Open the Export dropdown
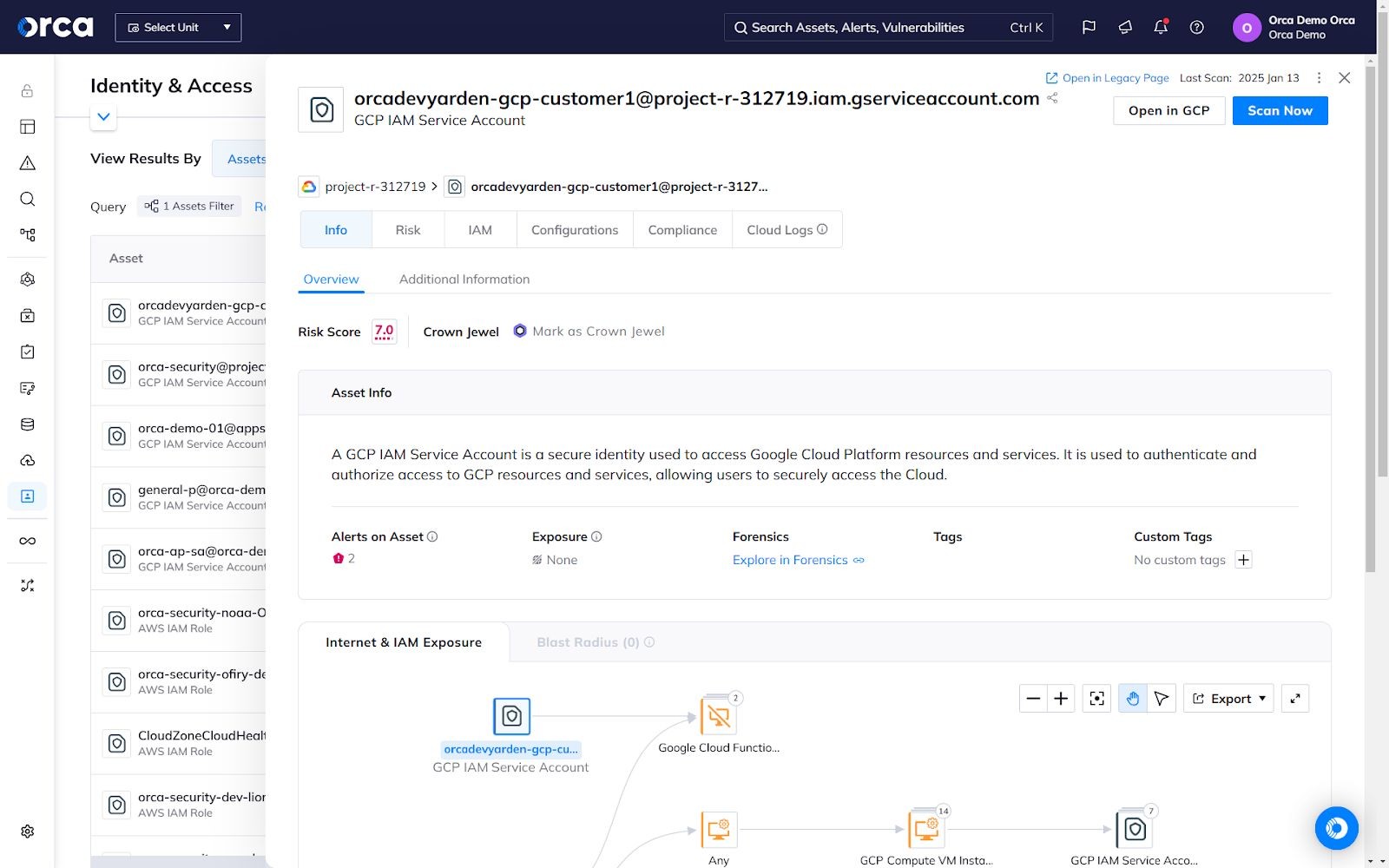 pos(1228,699)
